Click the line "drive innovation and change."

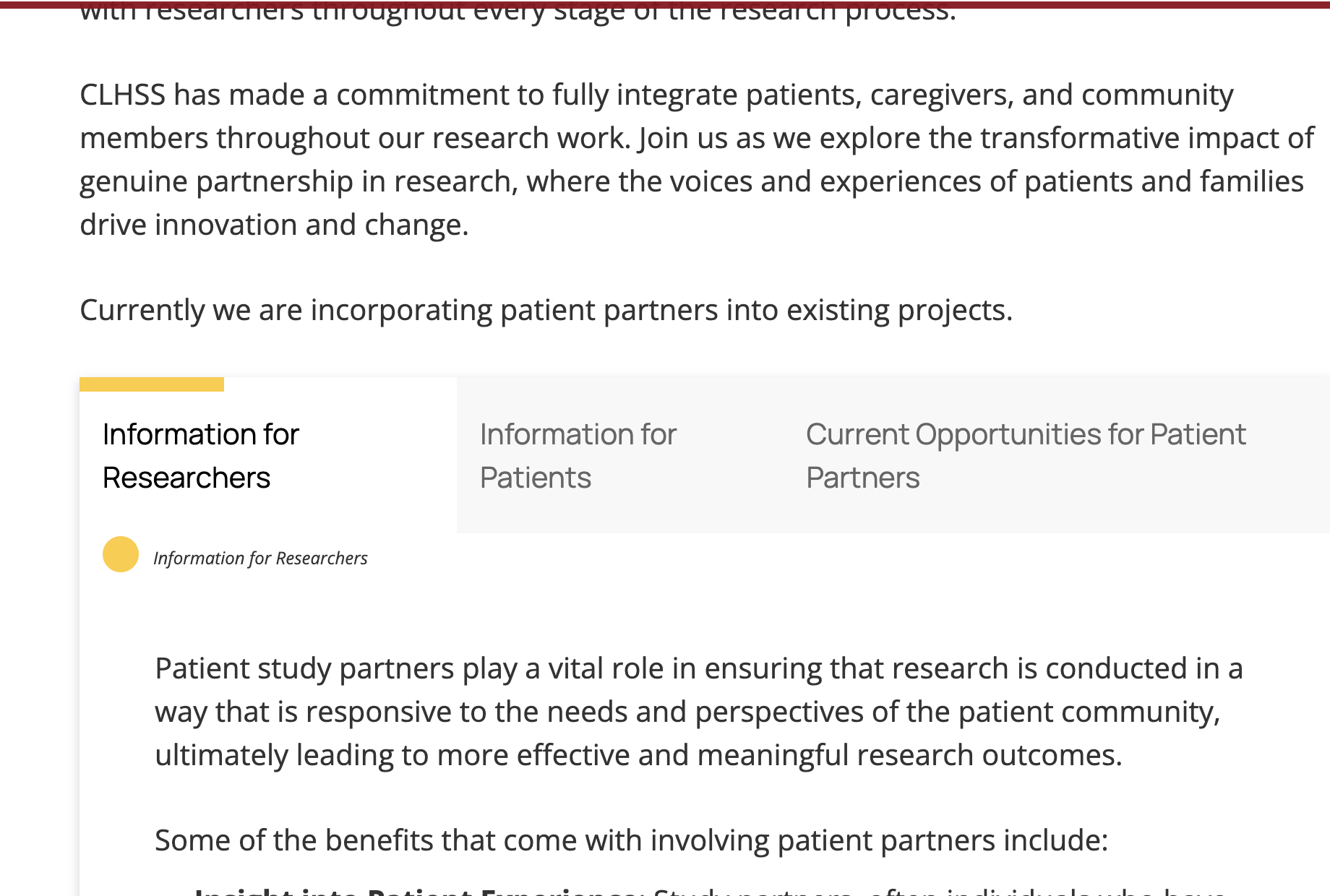[274, 225]
